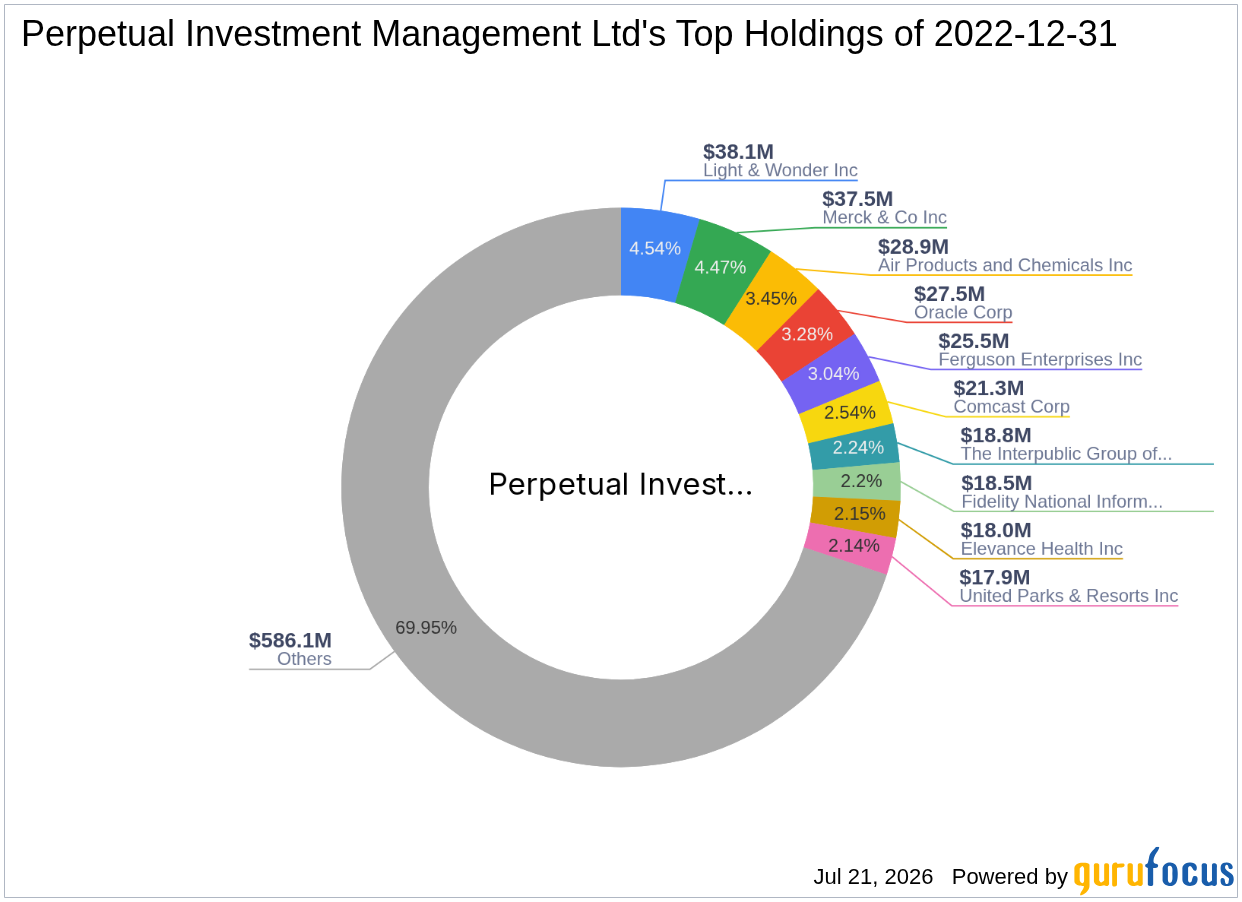
Task: Click the Fidelity National Inform... label
Action: (1062, 501)
